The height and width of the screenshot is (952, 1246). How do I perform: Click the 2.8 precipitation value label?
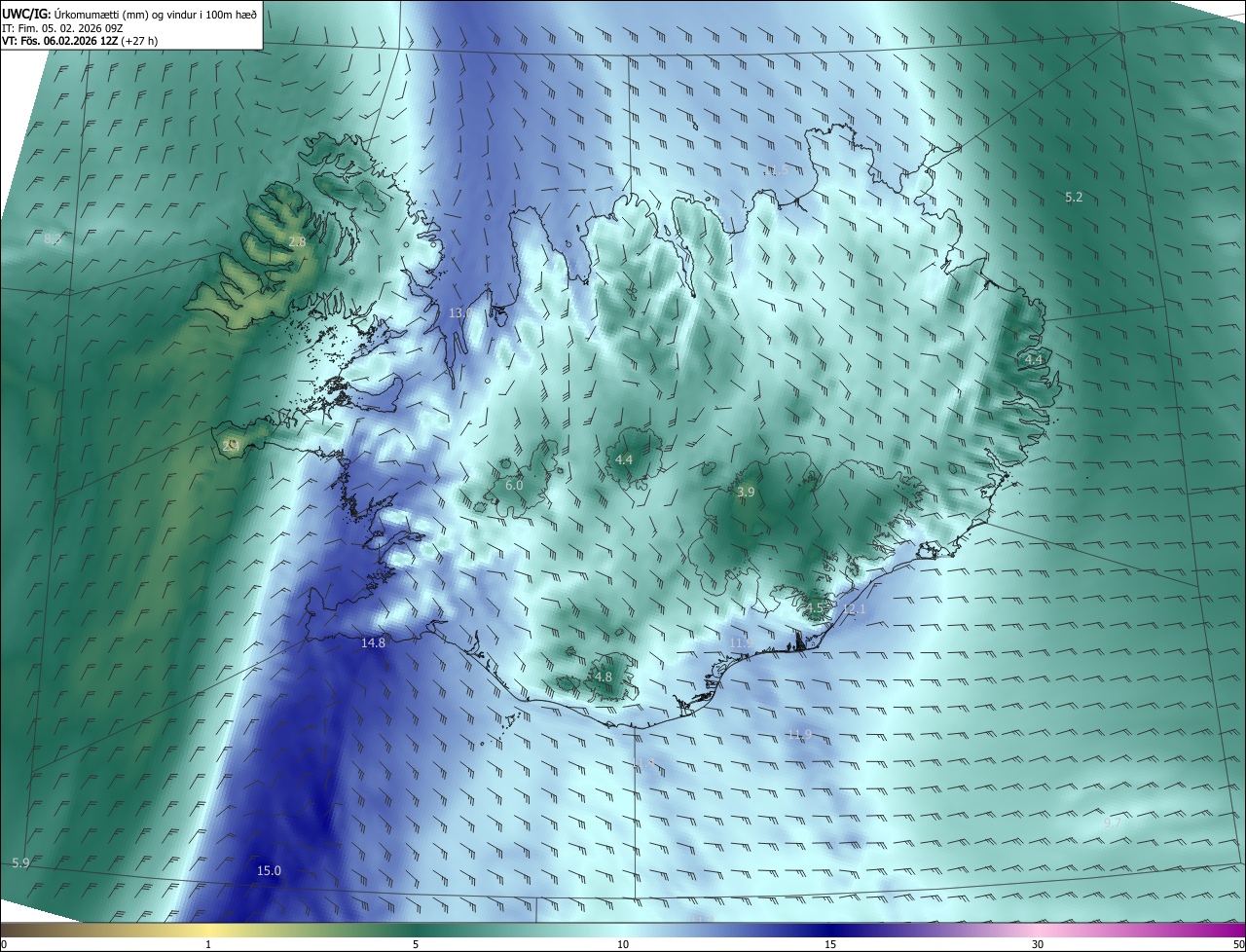pyautogui.click(x=297, y=241)
